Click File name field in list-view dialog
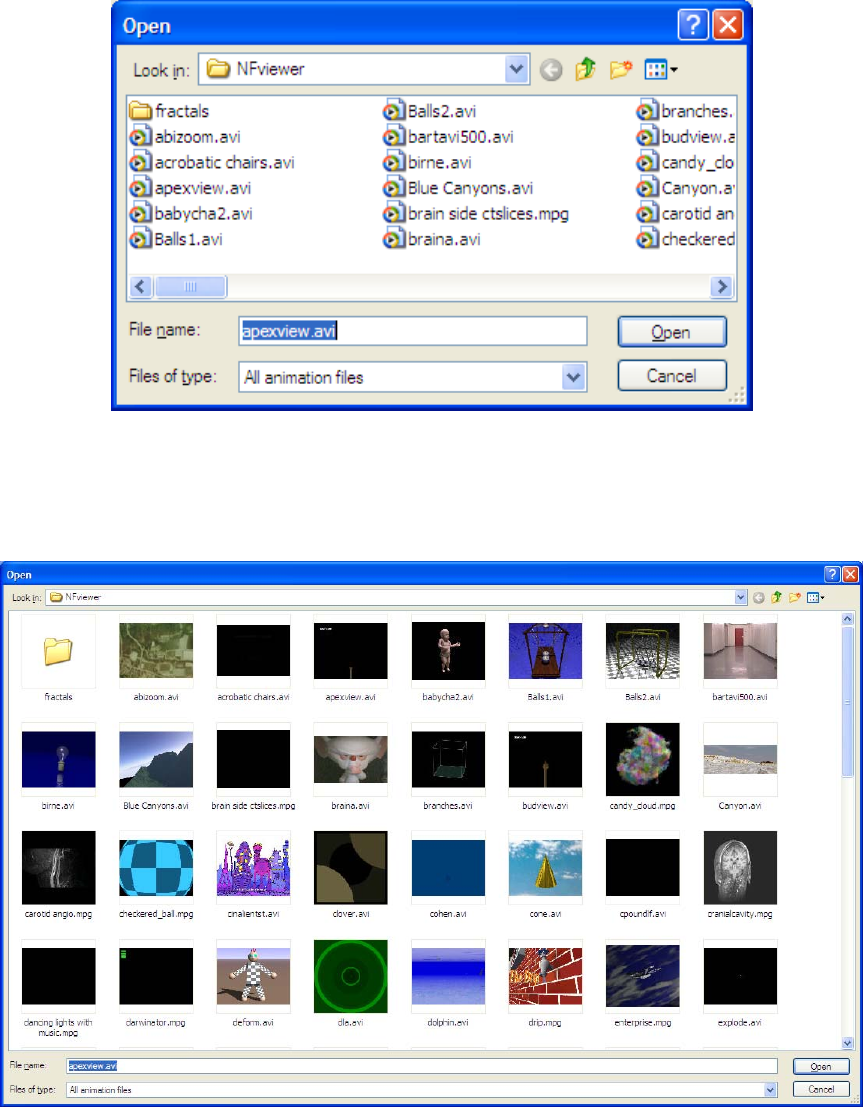The height and width of the screenshot is (1107, 863). [x=412, y=331]
